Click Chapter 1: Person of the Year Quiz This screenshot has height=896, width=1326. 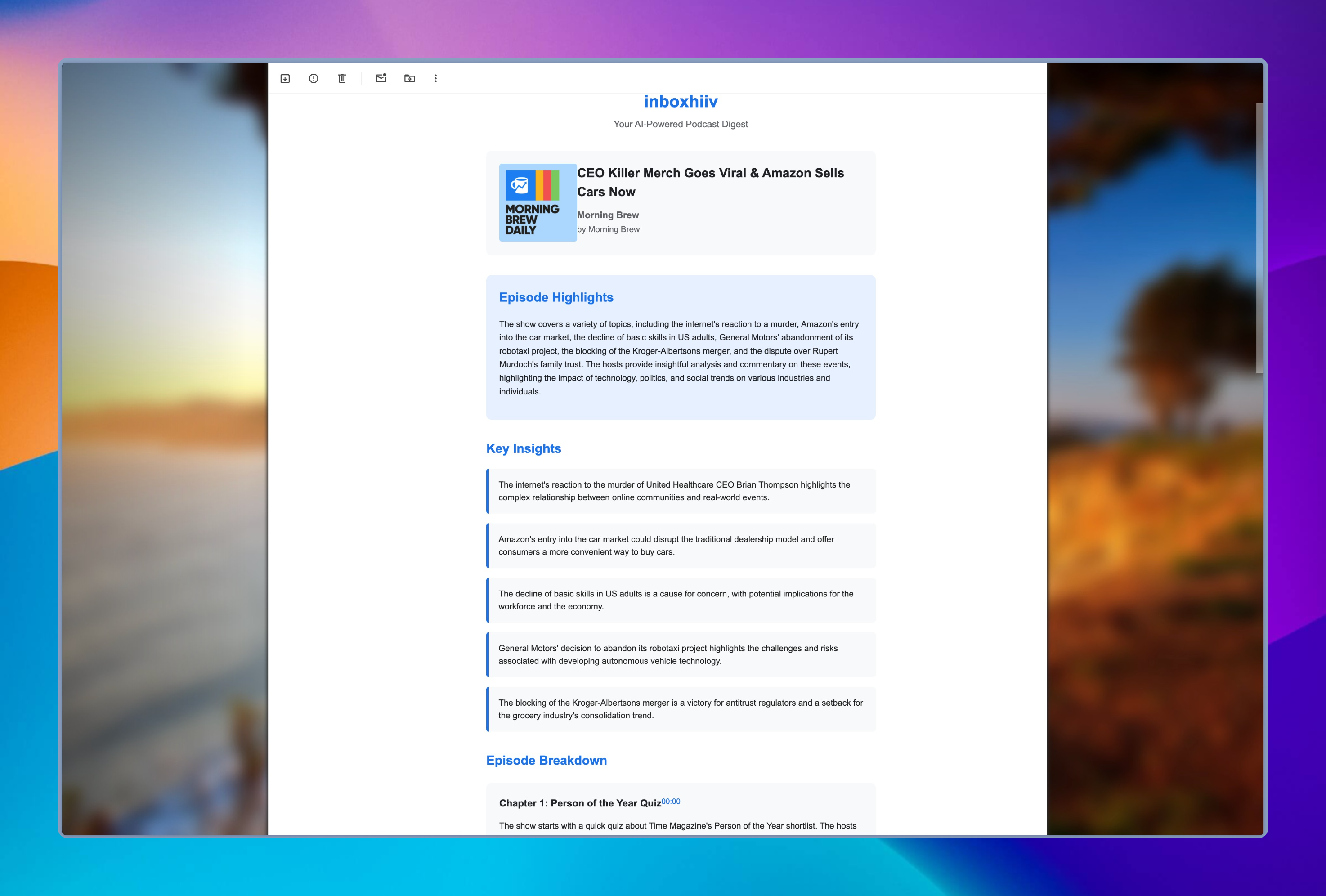[580, 803]
